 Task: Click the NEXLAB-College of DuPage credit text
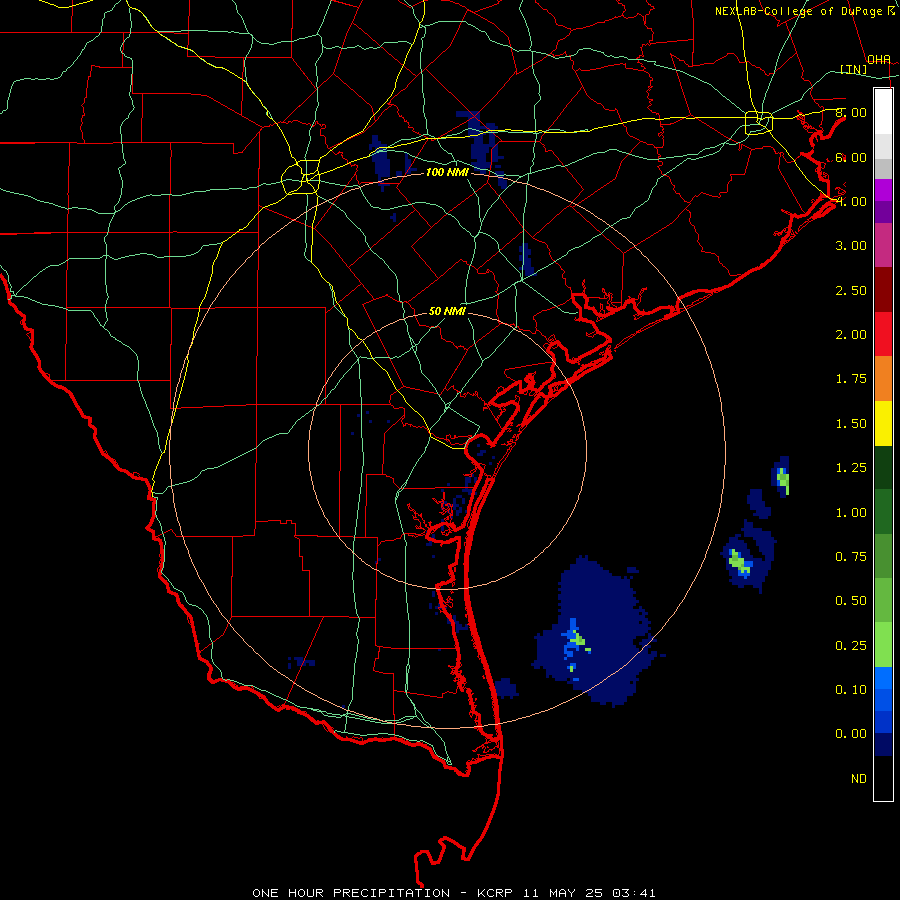(804, 11)
